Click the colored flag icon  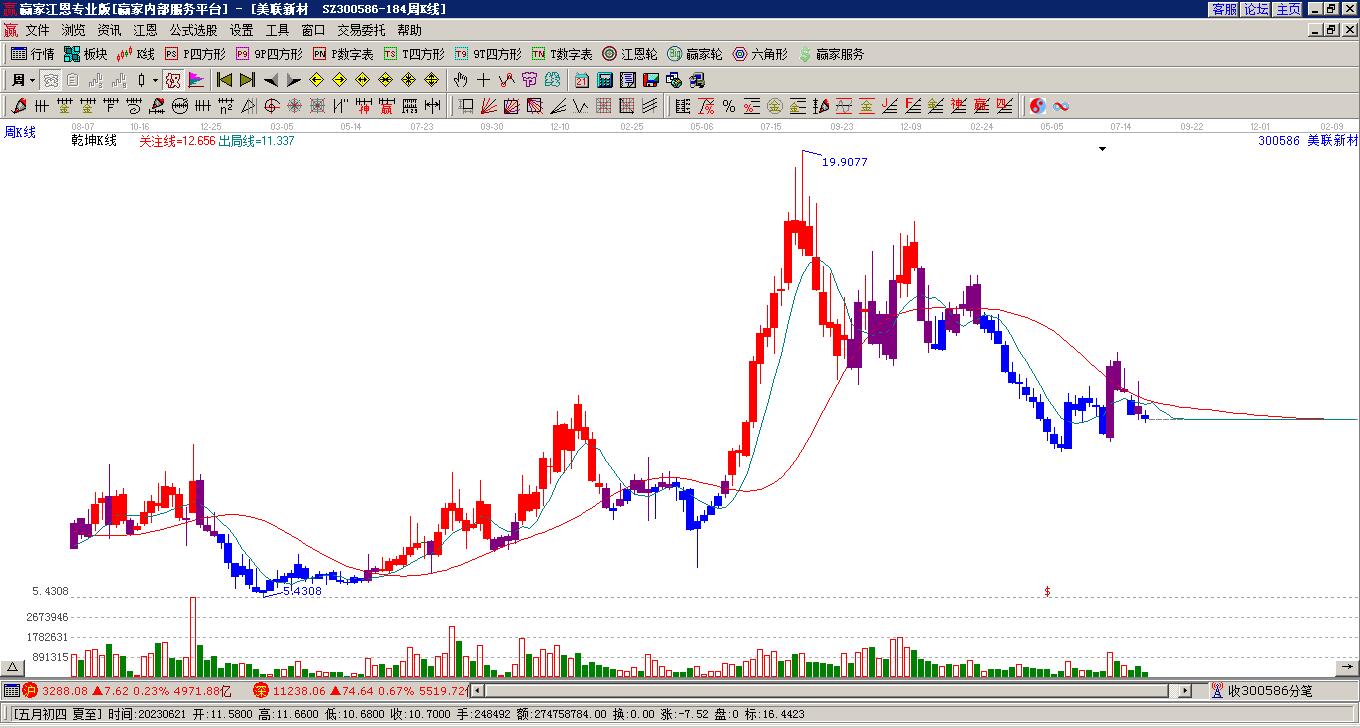point(196,80)
